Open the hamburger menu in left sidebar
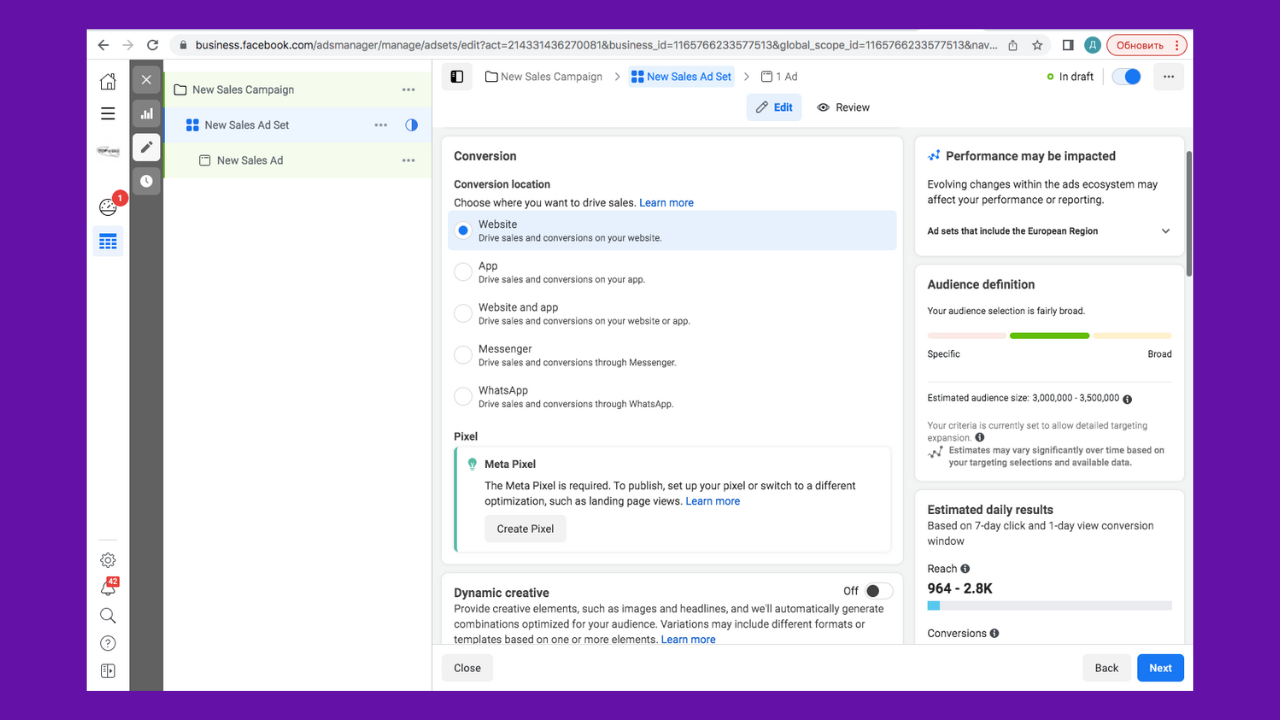This screenshot has height=720, width=1280. click(108, 114)
